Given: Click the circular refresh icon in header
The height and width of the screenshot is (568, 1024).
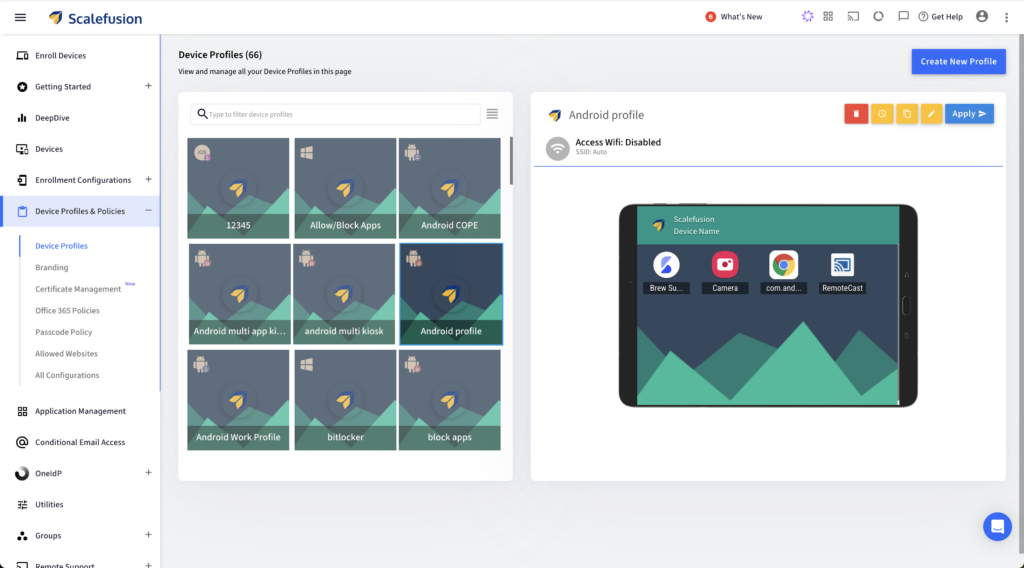Looking at the screenshot, I should (878, 16).
